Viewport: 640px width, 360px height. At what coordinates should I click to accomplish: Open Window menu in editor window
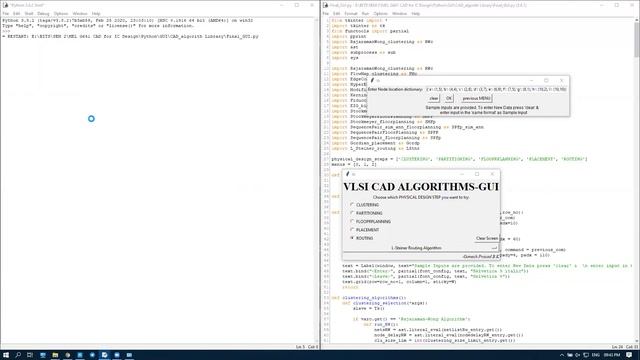(399, 13)
